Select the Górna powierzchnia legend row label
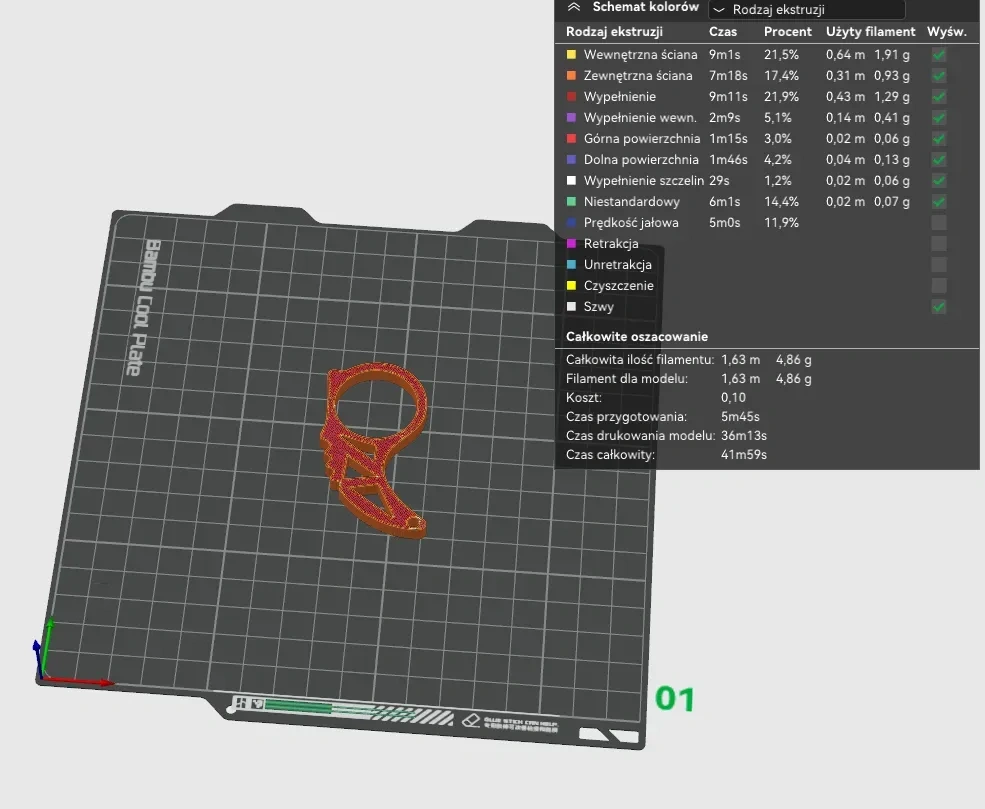 641,139
